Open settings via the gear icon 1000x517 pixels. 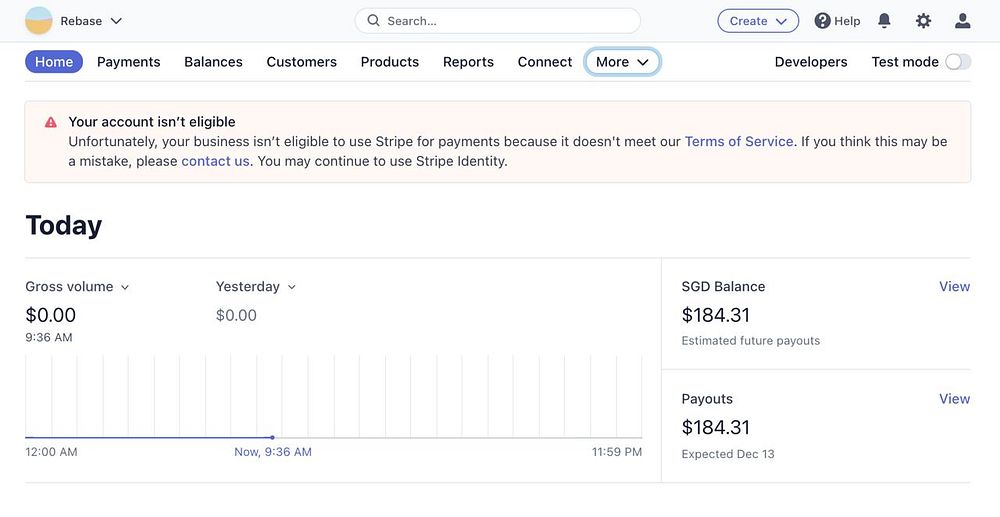[x=923, y=21]
